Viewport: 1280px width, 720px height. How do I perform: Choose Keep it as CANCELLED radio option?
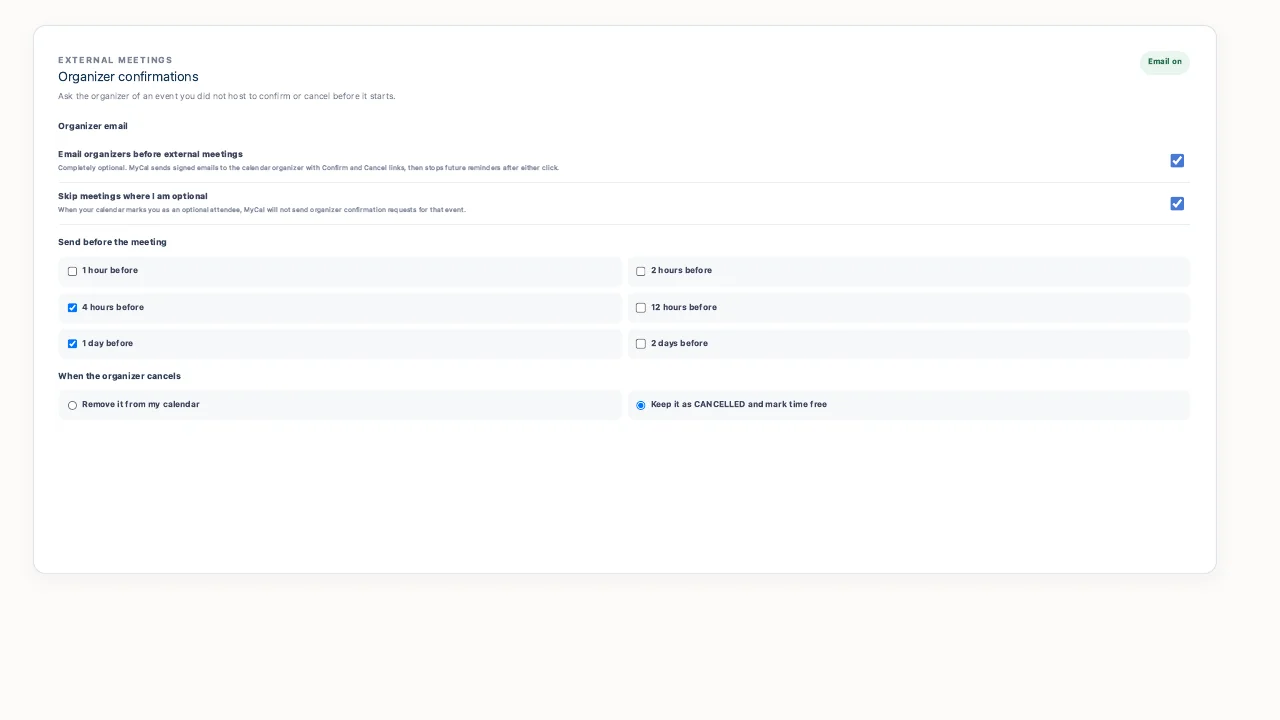(x=641, y=405)
